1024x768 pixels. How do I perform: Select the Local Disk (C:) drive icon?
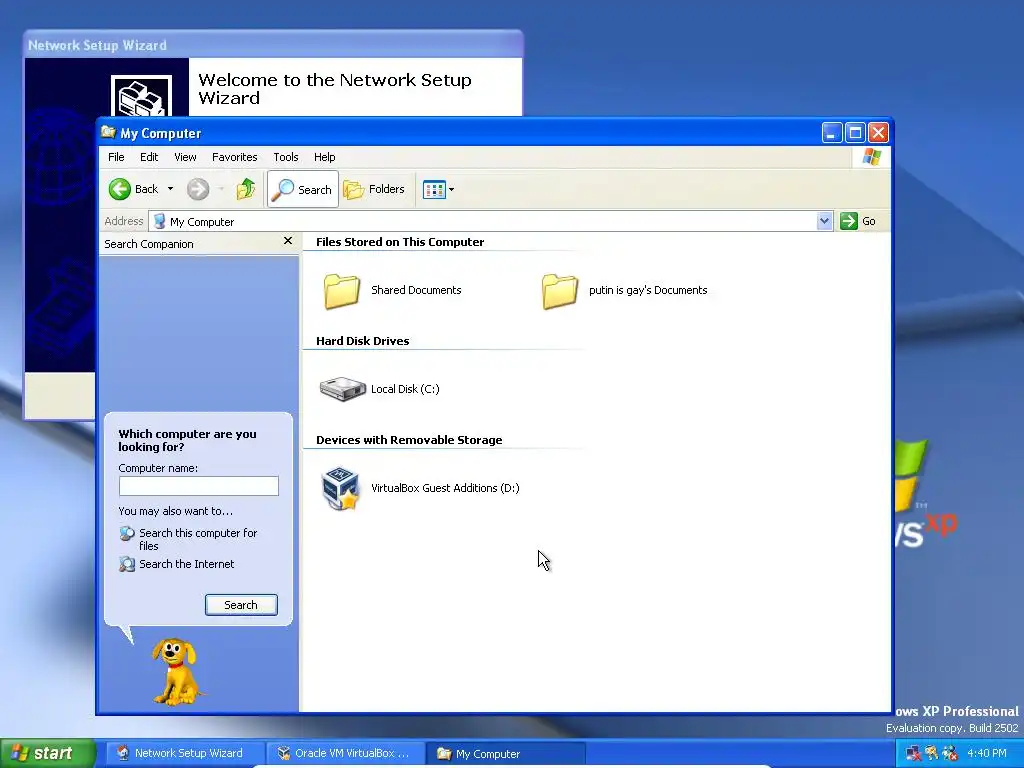pos(342,389)
